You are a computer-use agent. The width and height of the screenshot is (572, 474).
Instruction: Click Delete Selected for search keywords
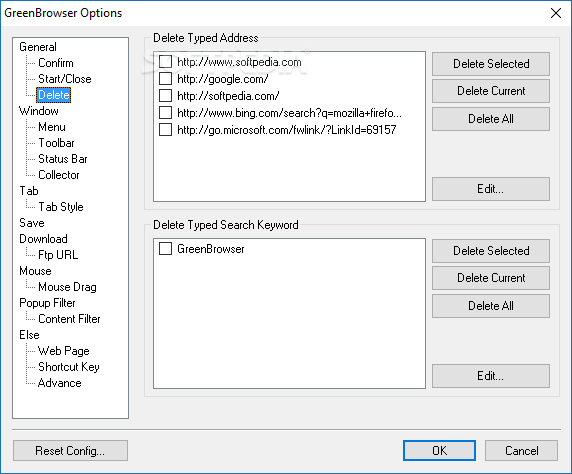pos(491,251)
